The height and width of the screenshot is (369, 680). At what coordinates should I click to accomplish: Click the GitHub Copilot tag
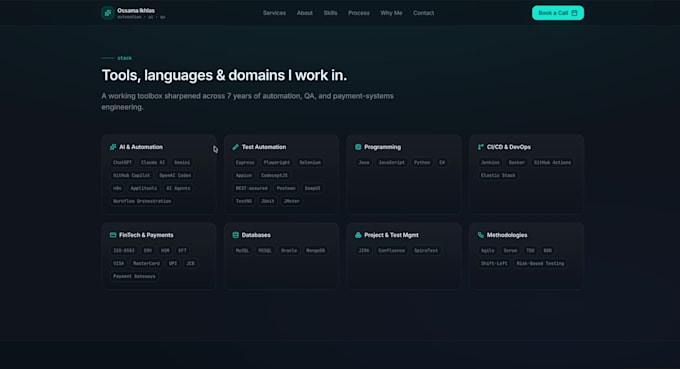[x=131, y=176]
